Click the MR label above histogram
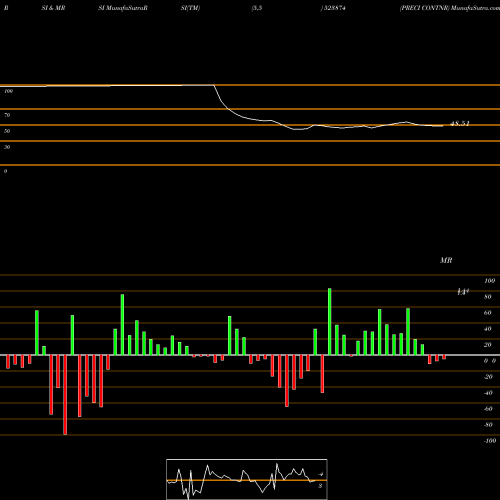The width and height of the screenshot is (500, 500). pos(446,260)
